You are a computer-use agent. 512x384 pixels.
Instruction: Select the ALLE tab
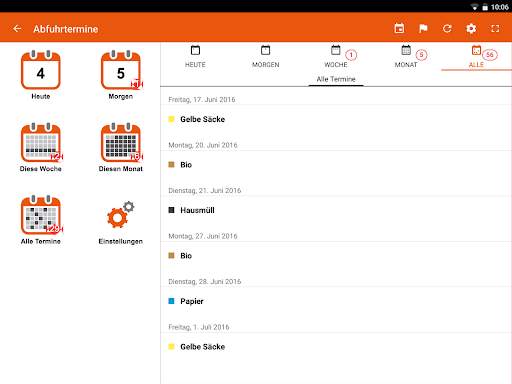[x=476, y=57]
